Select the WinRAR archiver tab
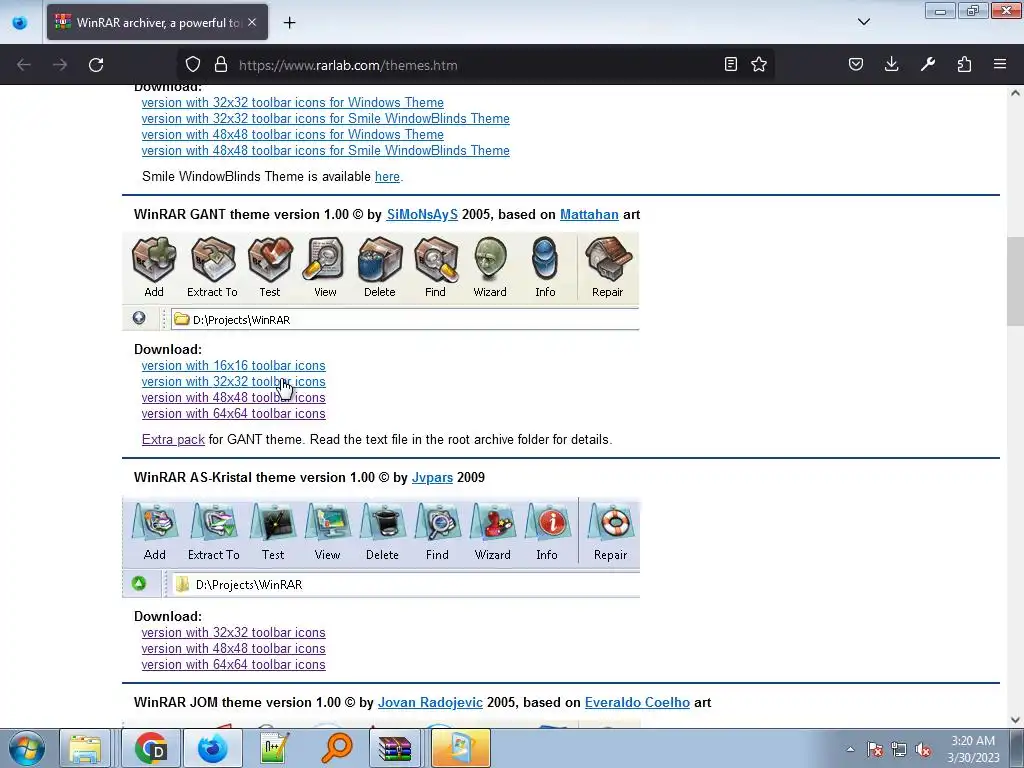This screenshot has height=768, width=1024. click(157, 22)
